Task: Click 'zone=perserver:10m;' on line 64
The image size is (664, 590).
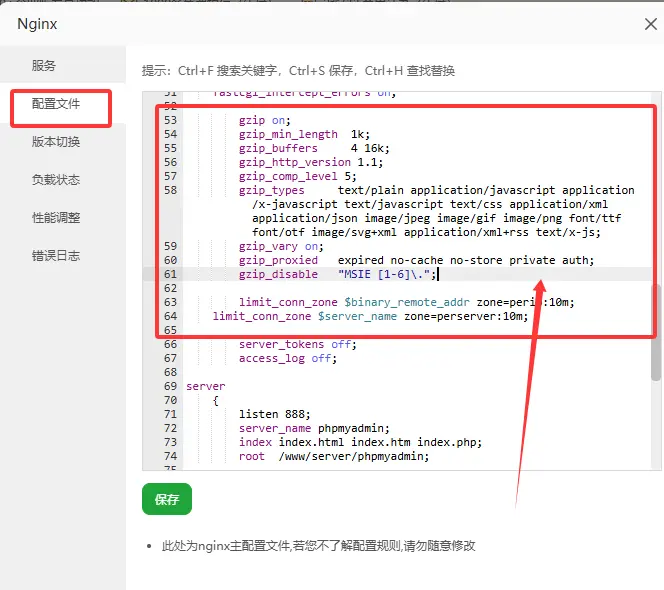Action: (466, 316)
